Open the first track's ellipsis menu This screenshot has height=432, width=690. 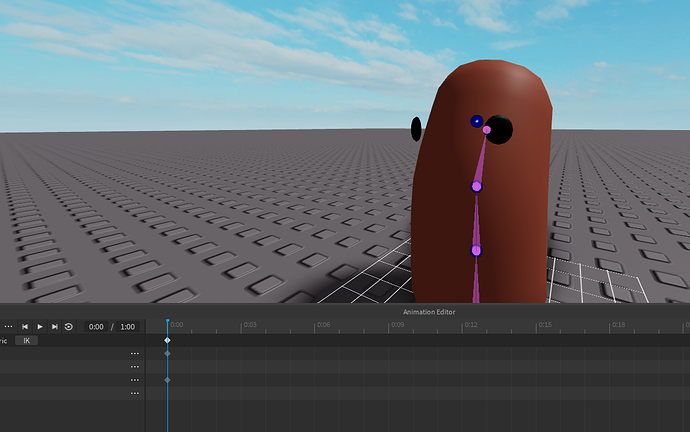tap(134, 354)
